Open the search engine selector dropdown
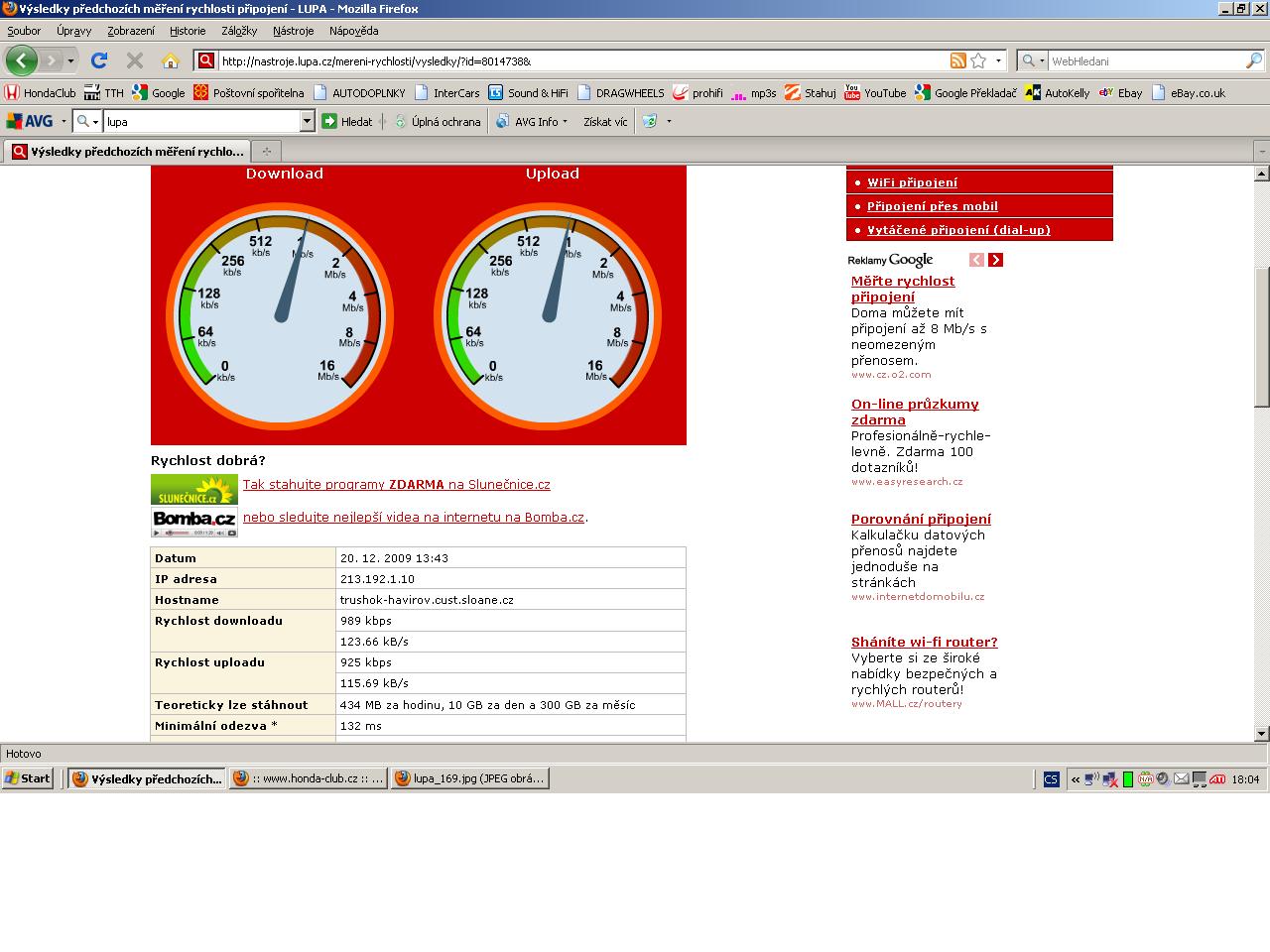The width and height of the screenshot is (1270, 952). point(1034,60)
